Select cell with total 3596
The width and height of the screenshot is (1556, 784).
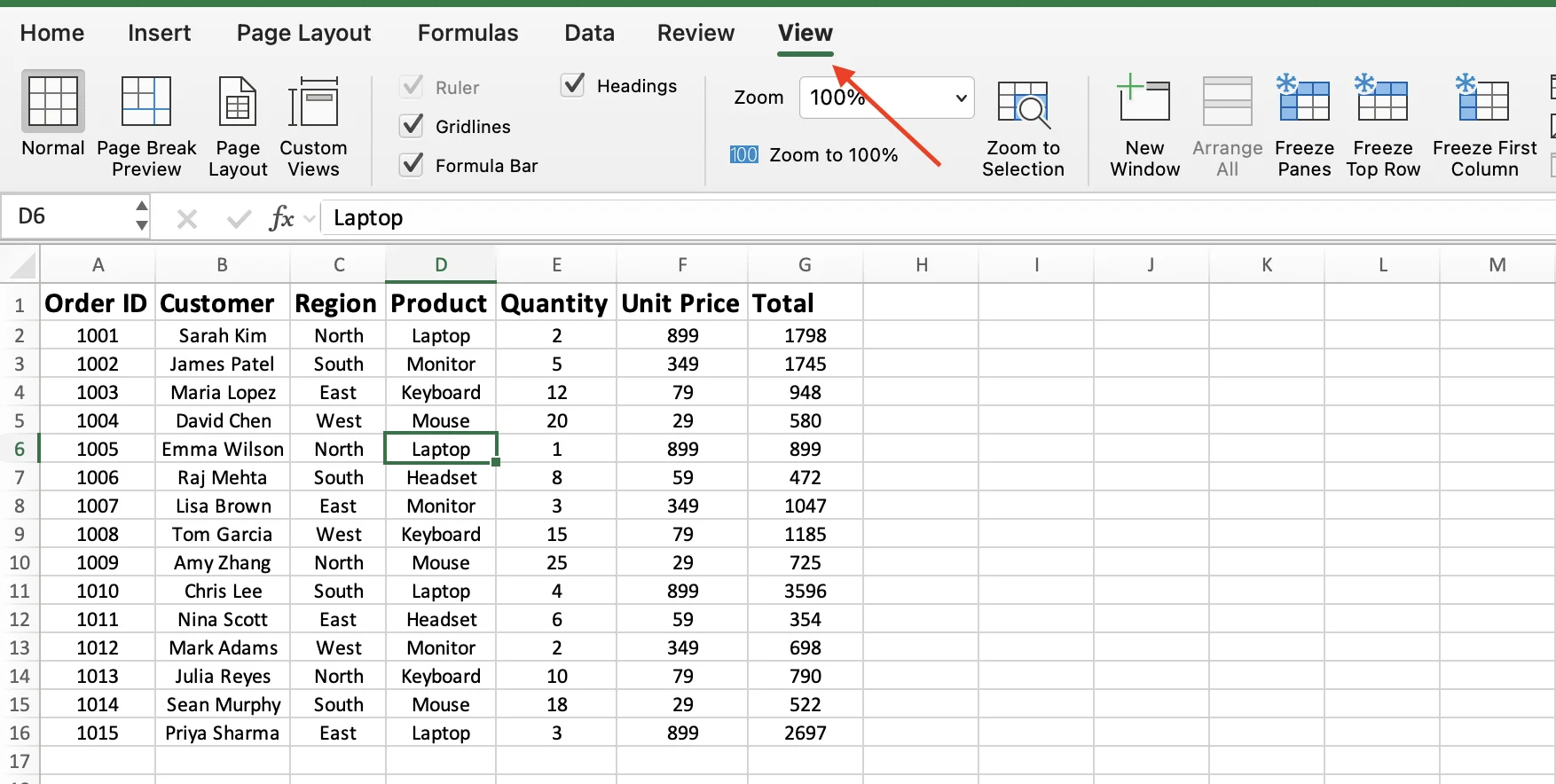coord(806,591)
